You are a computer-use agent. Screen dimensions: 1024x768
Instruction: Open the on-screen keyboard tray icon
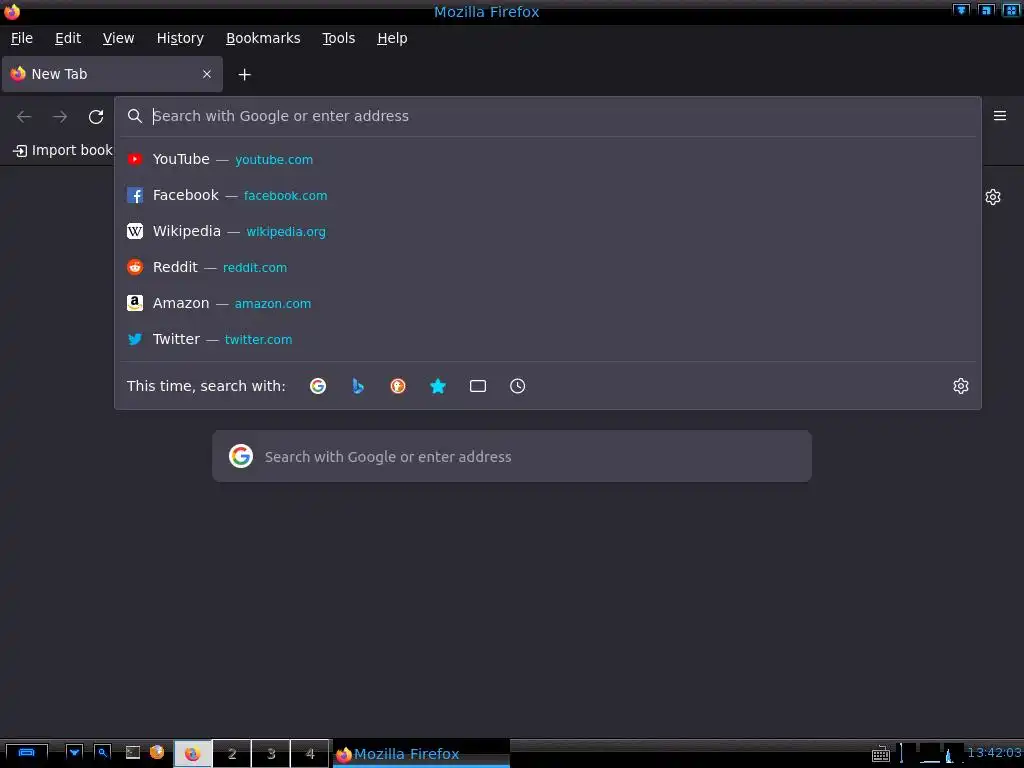(x=880, y=754)
